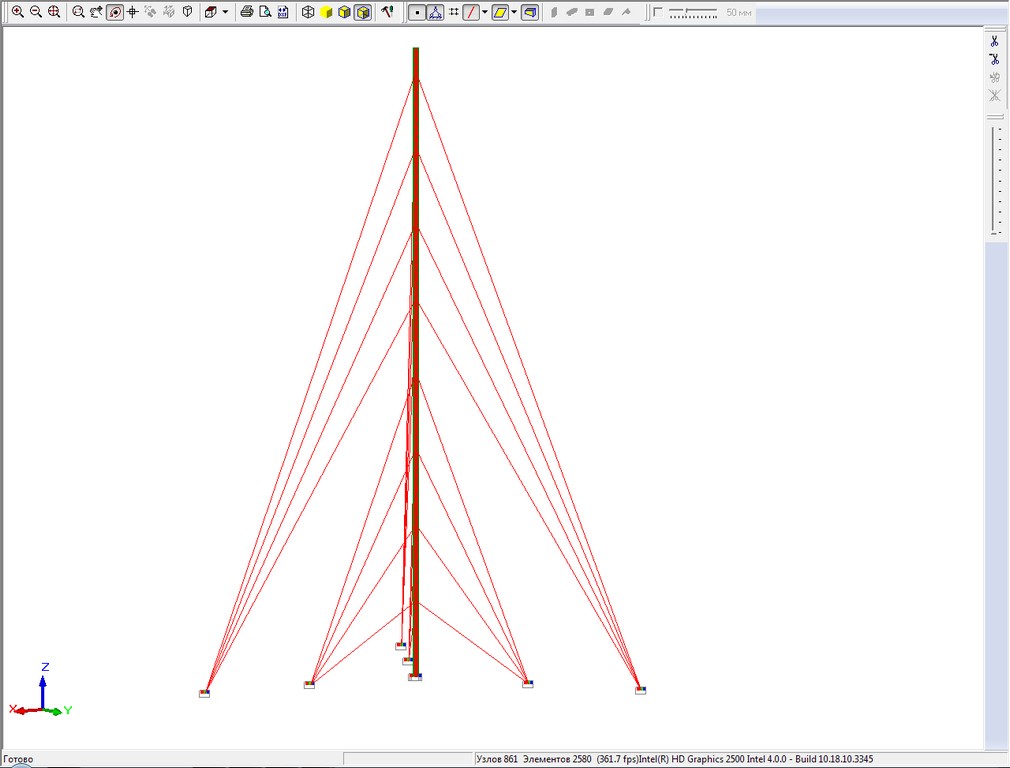The image size is (1010, 768).
Task: Click the 'Узлов 861' status text
Action: pyautogui.click(x=497, y=759)
